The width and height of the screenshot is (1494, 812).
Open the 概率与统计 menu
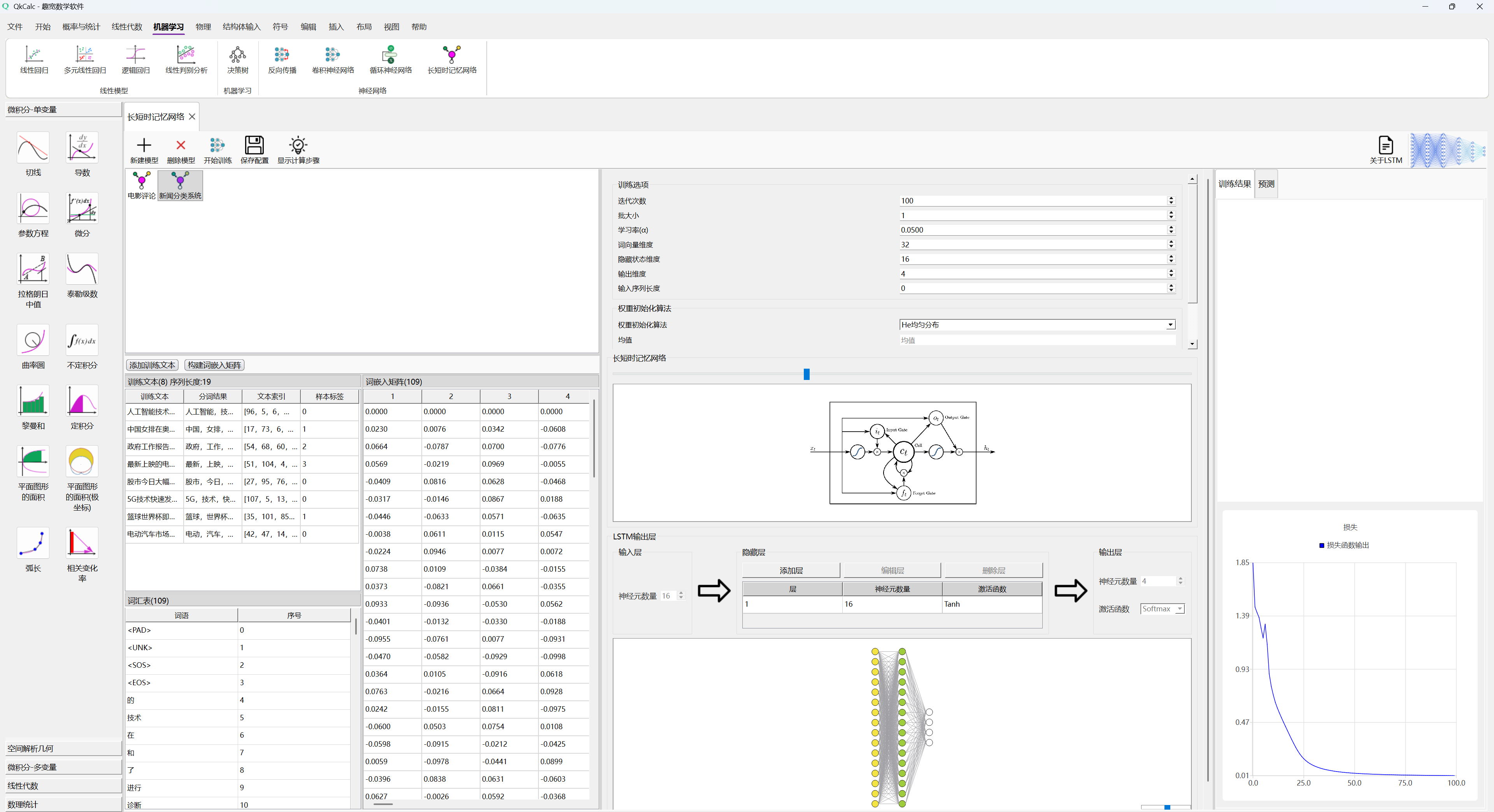point(81,27)
